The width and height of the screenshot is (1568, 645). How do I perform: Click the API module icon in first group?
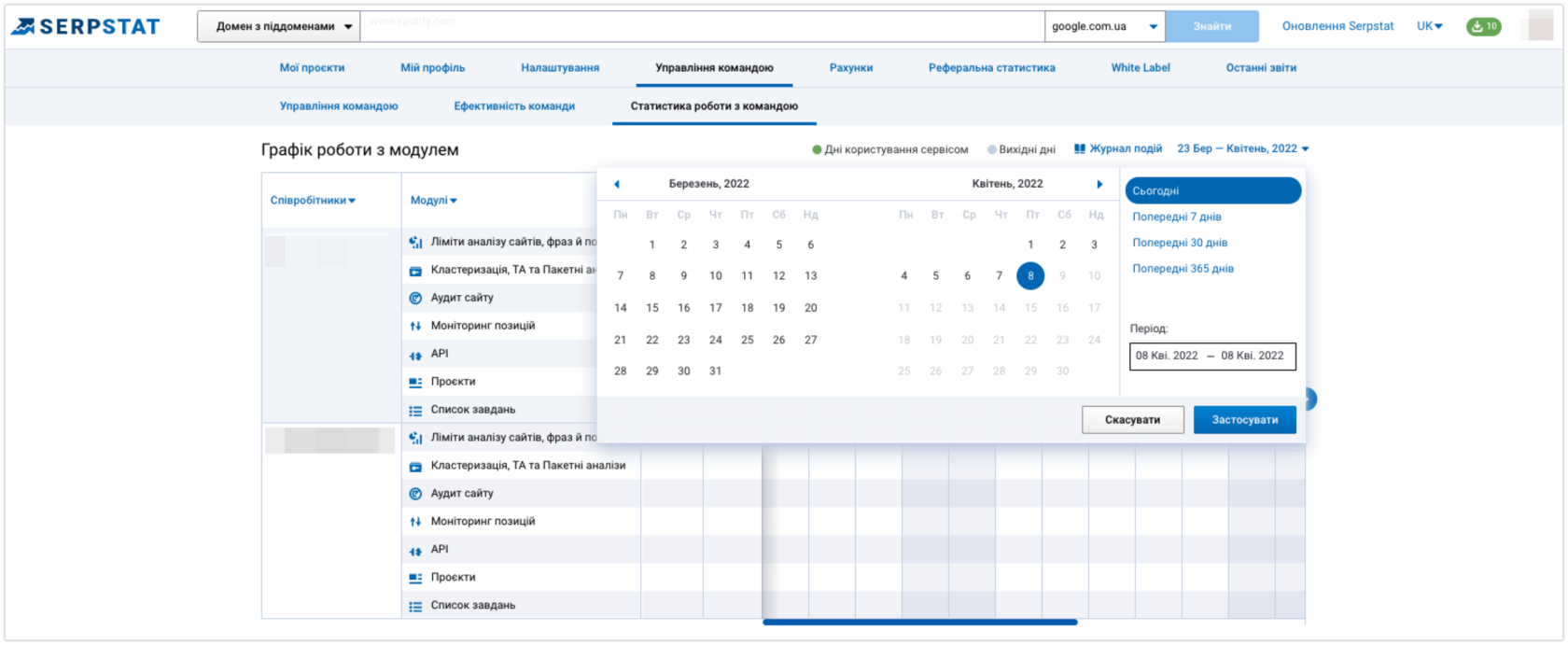click(415, 355)
